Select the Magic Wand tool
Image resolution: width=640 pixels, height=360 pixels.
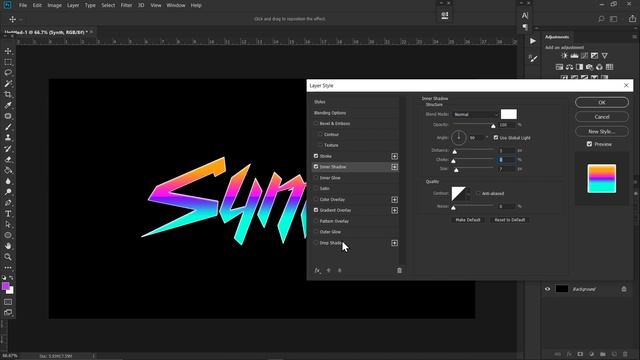point(8,84)
